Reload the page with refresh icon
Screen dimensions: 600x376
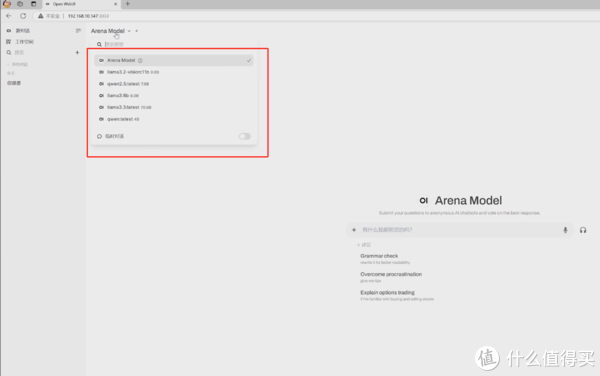click(23, 16)
